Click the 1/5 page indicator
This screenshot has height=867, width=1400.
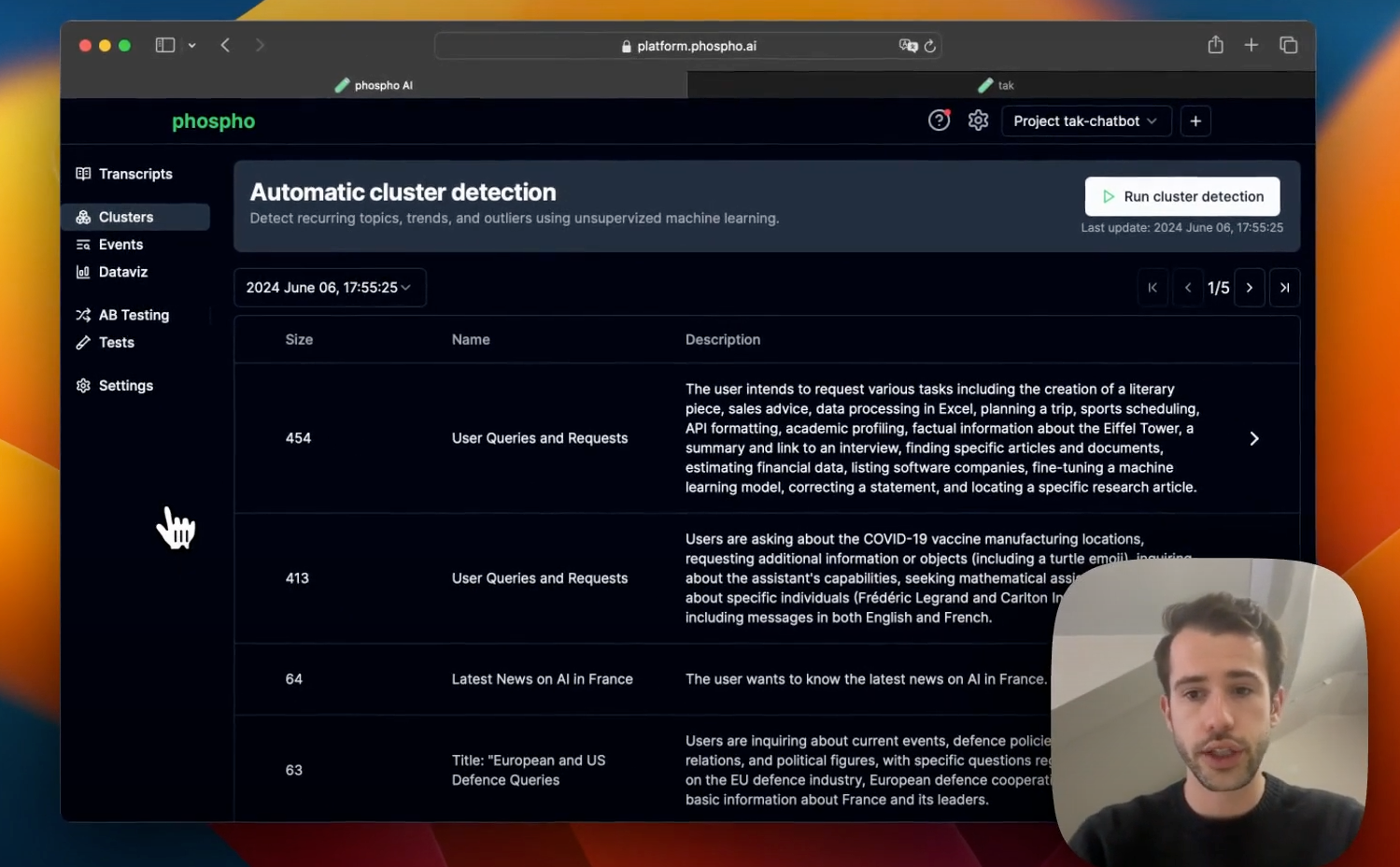coord(1219,288)
